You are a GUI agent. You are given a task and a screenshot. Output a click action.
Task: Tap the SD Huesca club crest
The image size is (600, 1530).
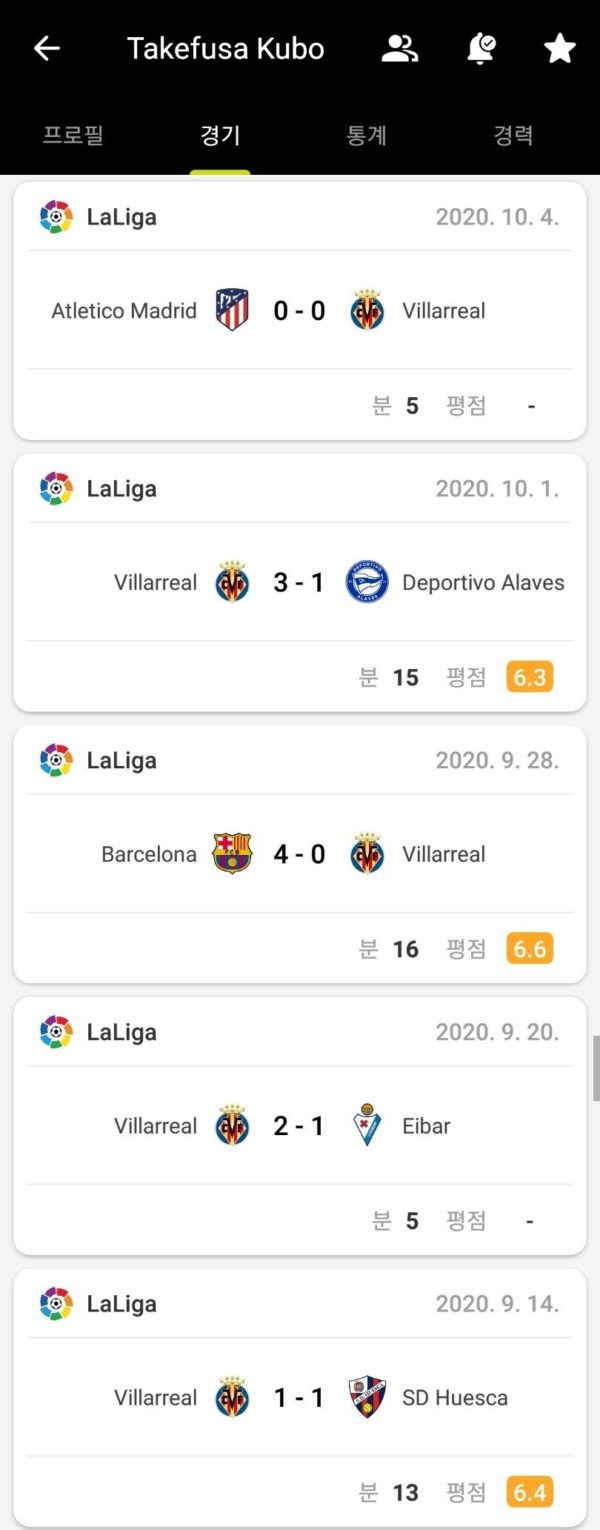(x=367, y=1397)
